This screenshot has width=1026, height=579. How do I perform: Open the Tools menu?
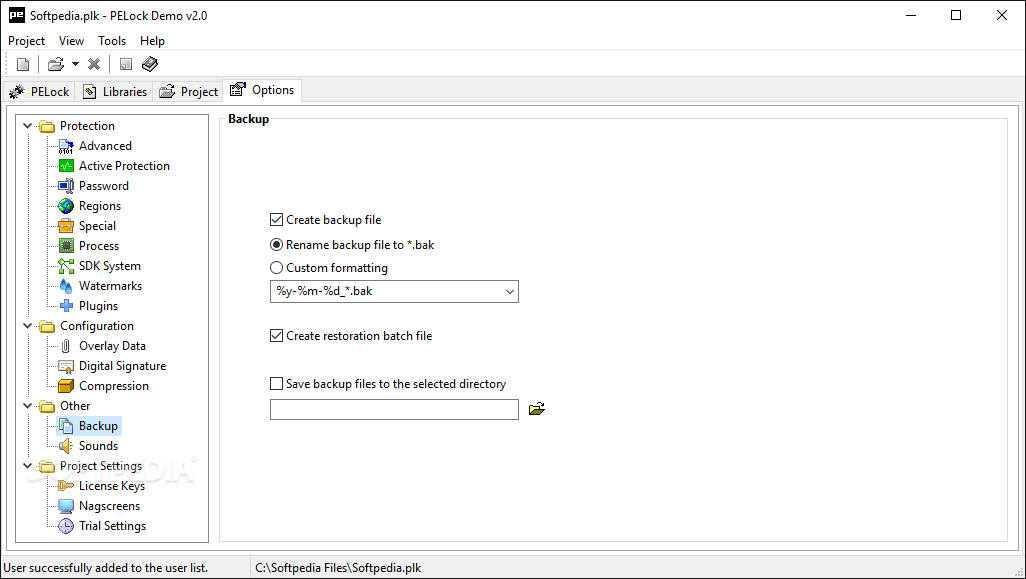(x=112, y=41)
